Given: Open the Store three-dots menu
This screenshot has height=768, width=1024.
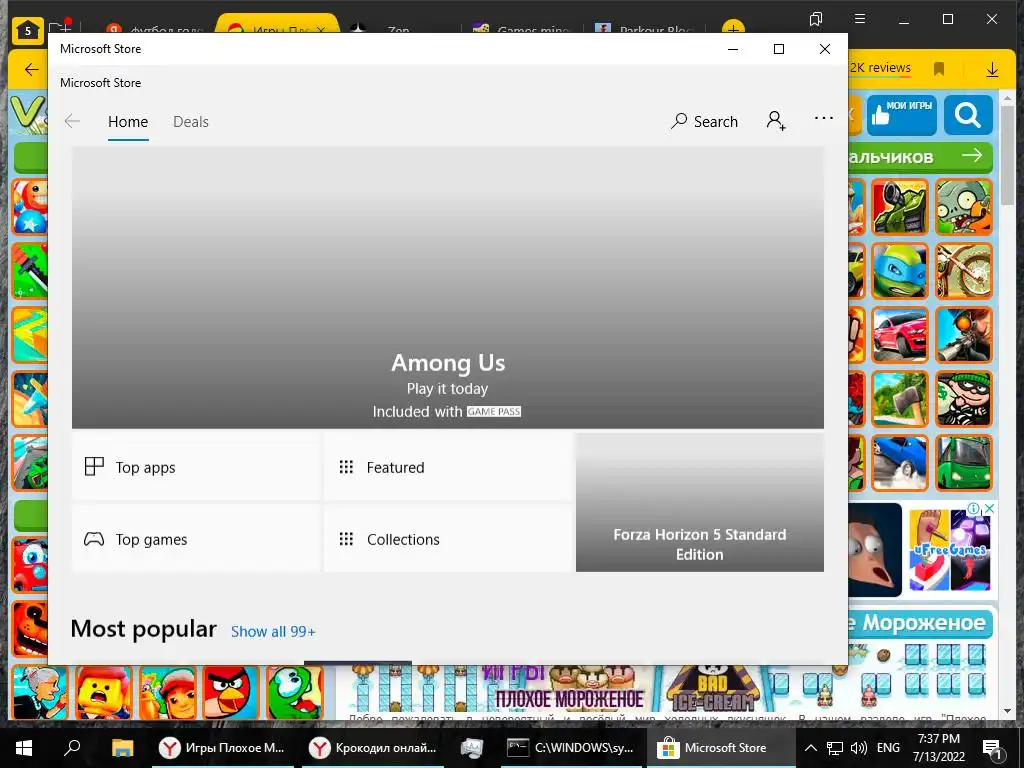Looking at the screenshot, I should tap(824, 118).
